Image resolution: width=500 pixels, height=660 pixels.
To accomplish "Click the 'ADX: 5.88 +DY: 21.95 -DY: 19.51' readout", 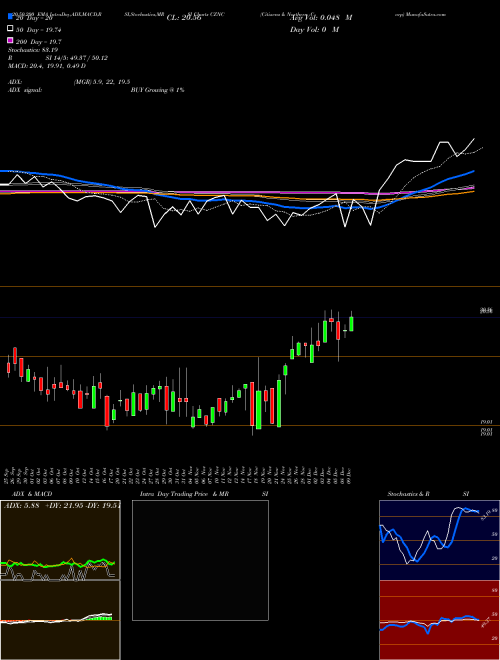I will point(62,506).
